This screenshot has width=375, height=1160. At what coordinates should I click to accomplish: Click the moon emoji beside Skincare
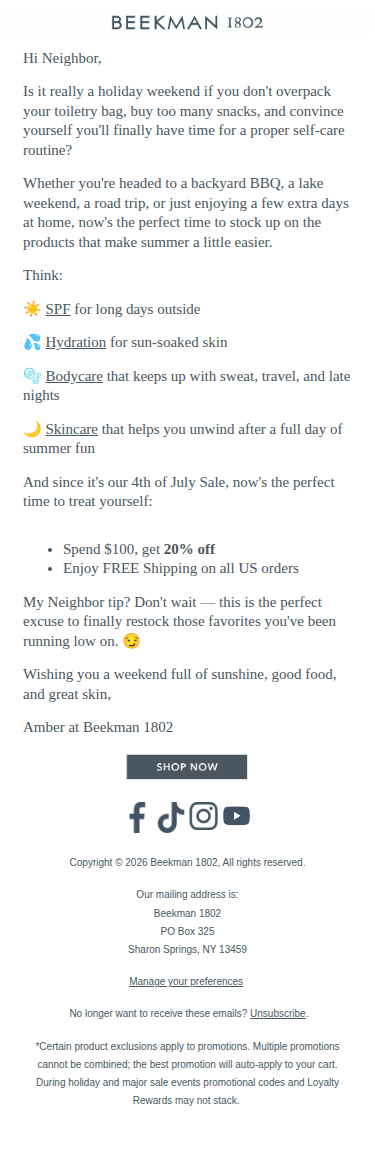[32, 429]
